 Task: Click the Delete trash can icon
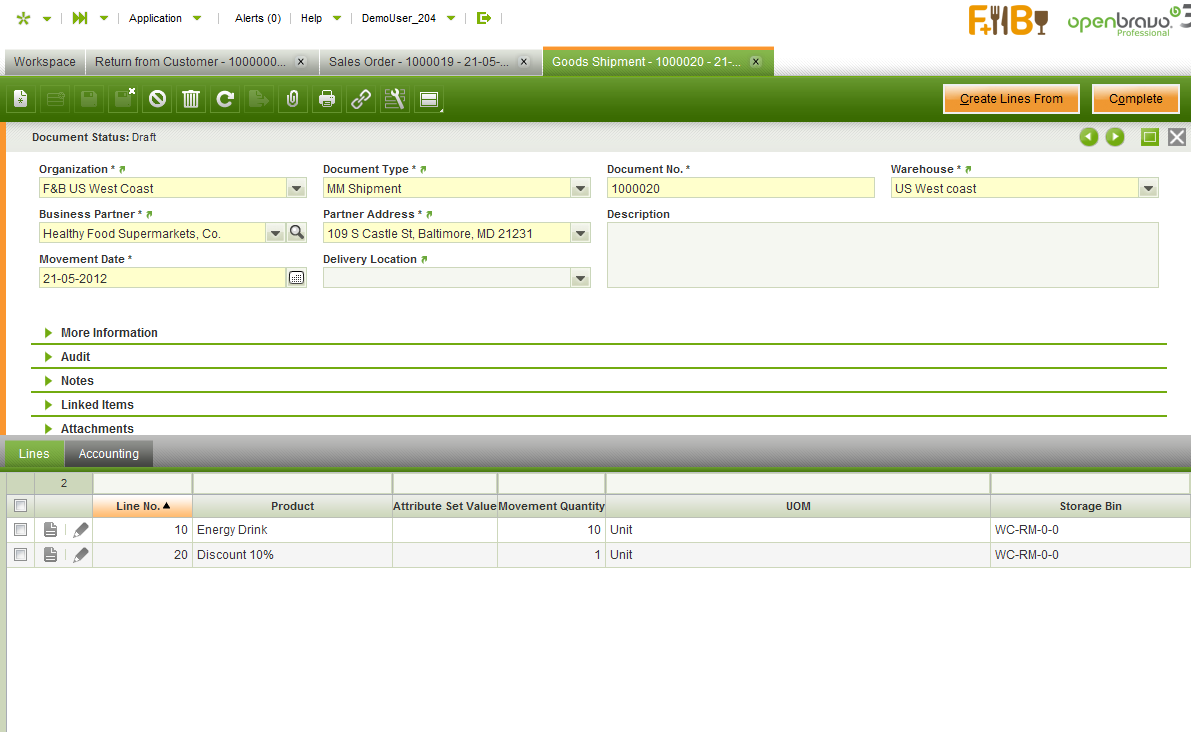pos(191,99)
